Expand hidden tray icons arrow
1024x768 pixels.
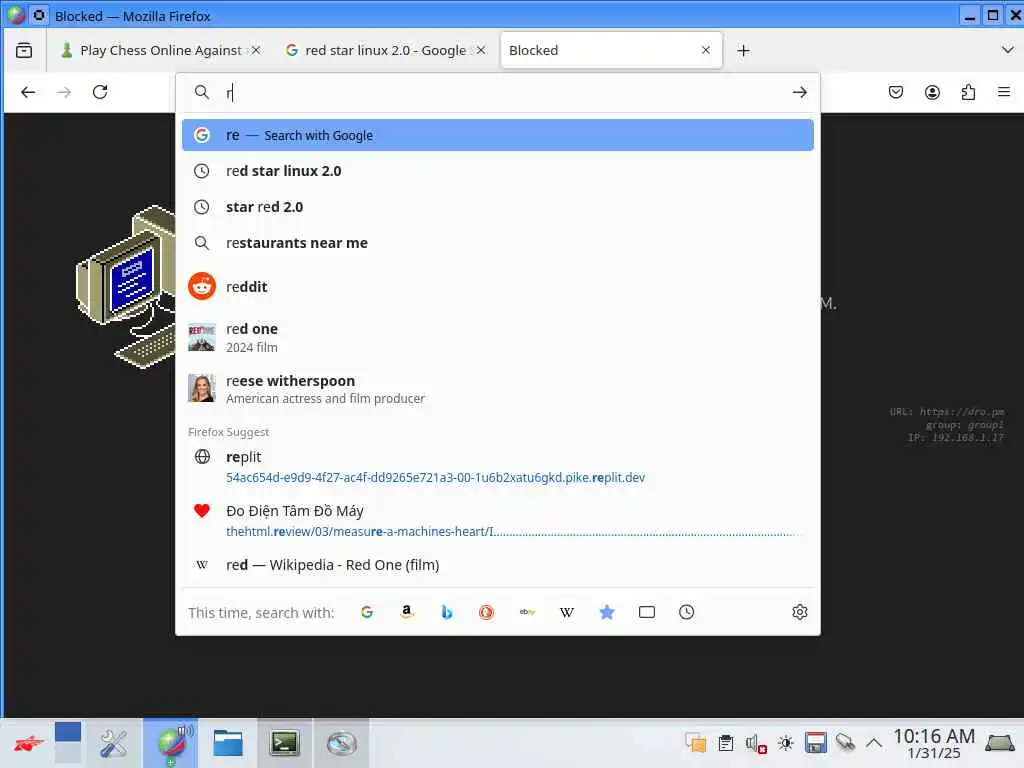point(874,743)
